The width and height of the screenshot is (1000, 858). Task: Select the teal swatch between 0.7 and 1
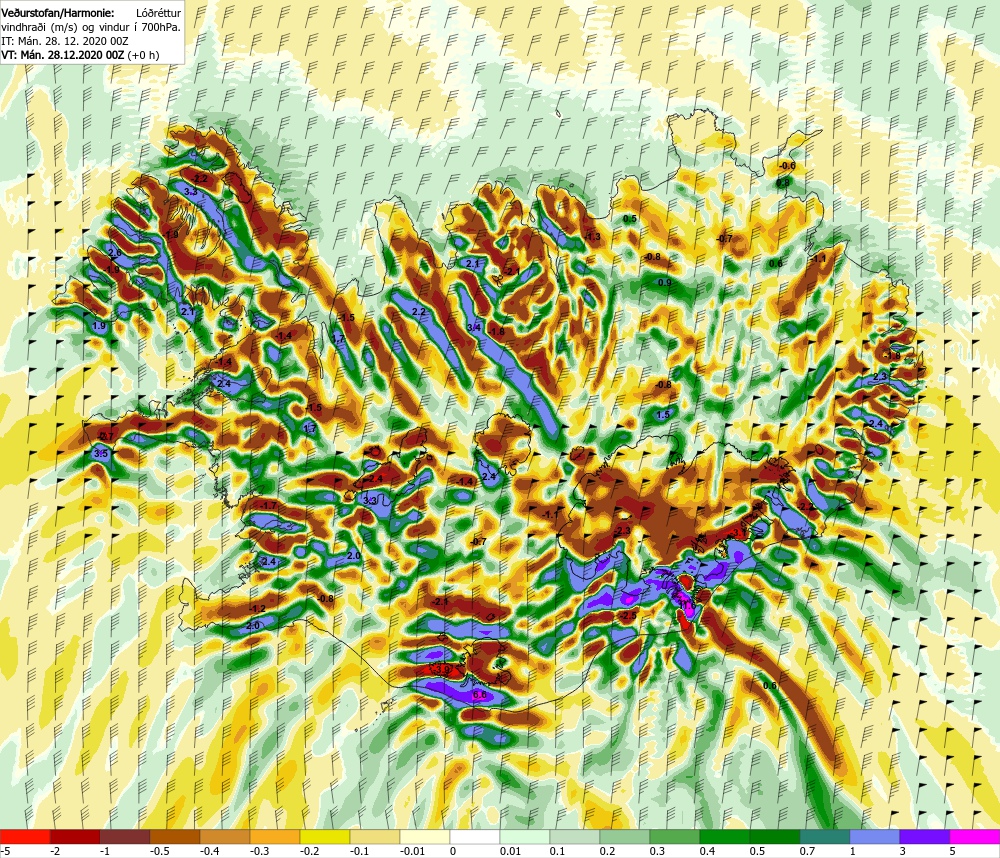pos(825,836)
